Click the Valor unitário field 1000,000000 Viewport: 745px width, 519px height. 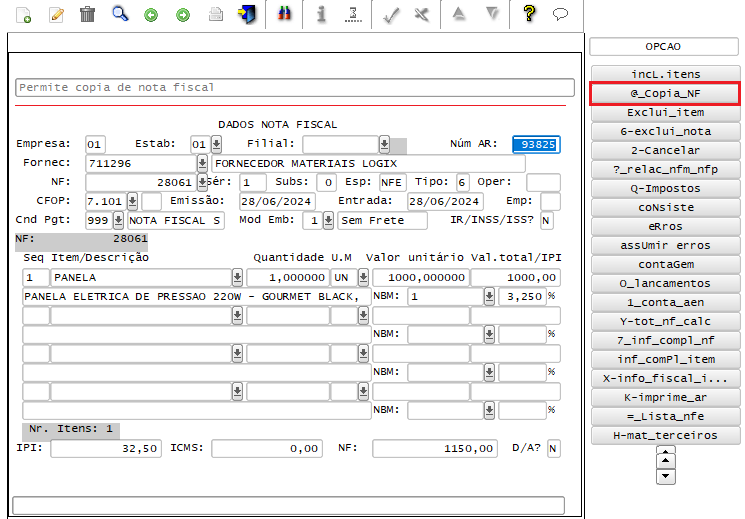(421, 278)
